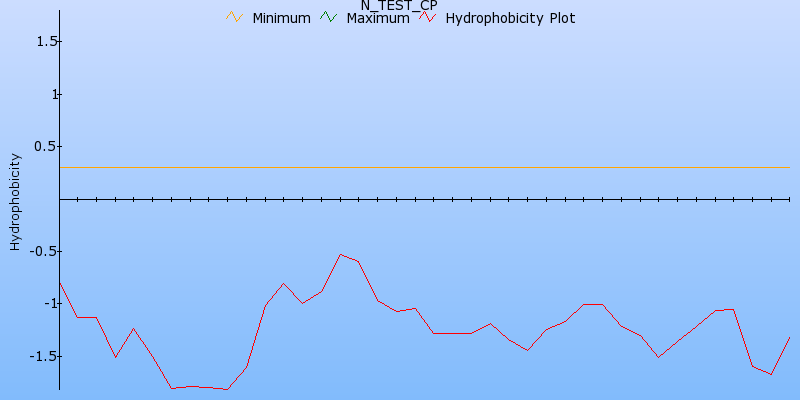The width and height of the screenshot is (800, 400).
Task: Click the highest peak of the red plot
Action: [x=340, y=254]
